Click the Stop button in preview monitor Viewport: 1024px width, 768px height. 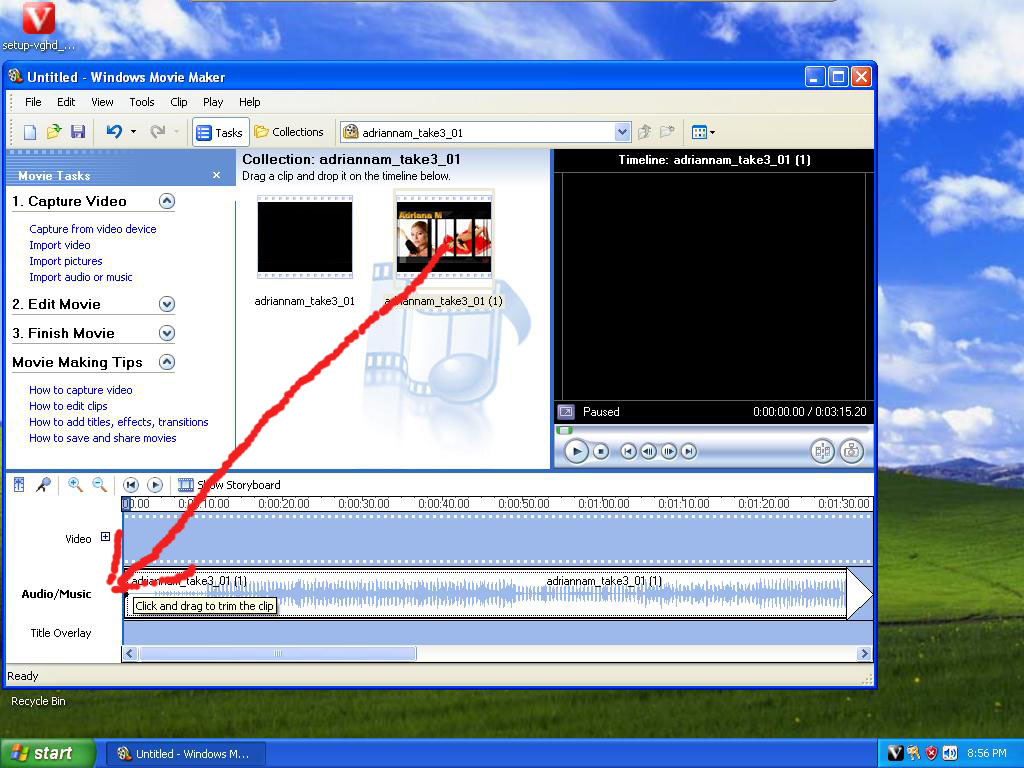[x=601, y=451]
